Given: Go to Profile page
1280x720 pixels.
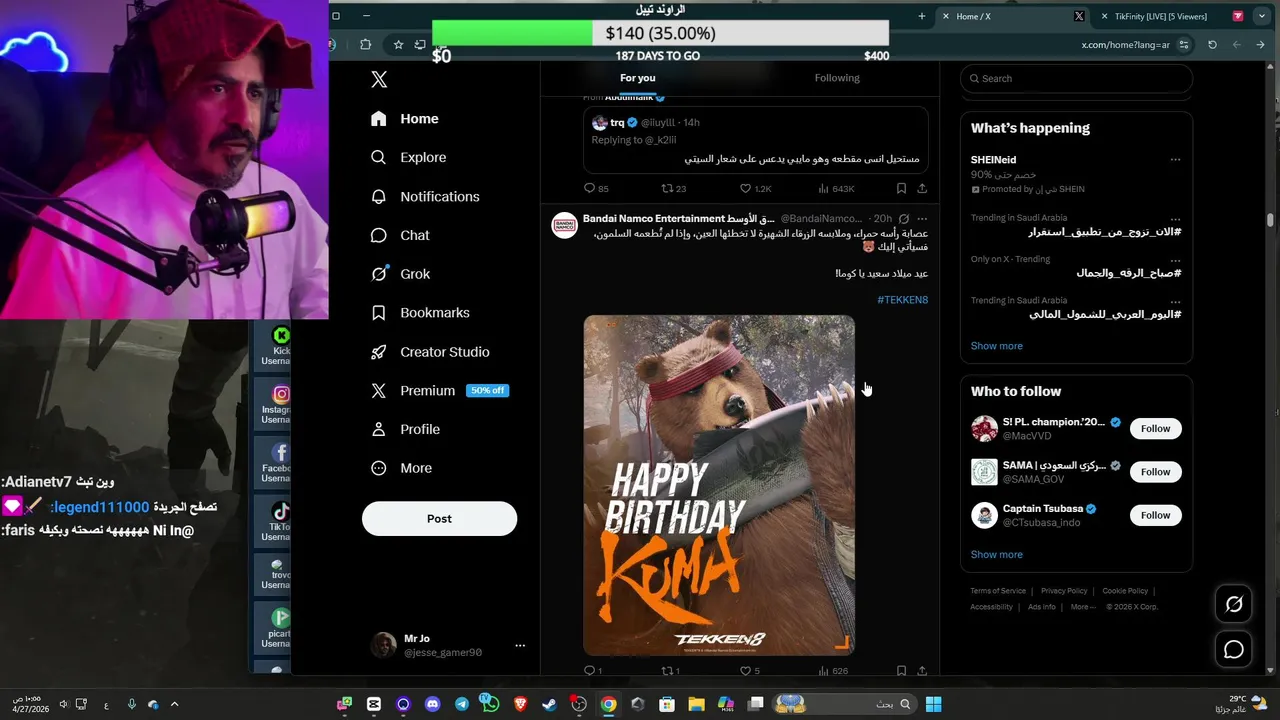Looking at the screenshot, I should [x=405, y=430].
